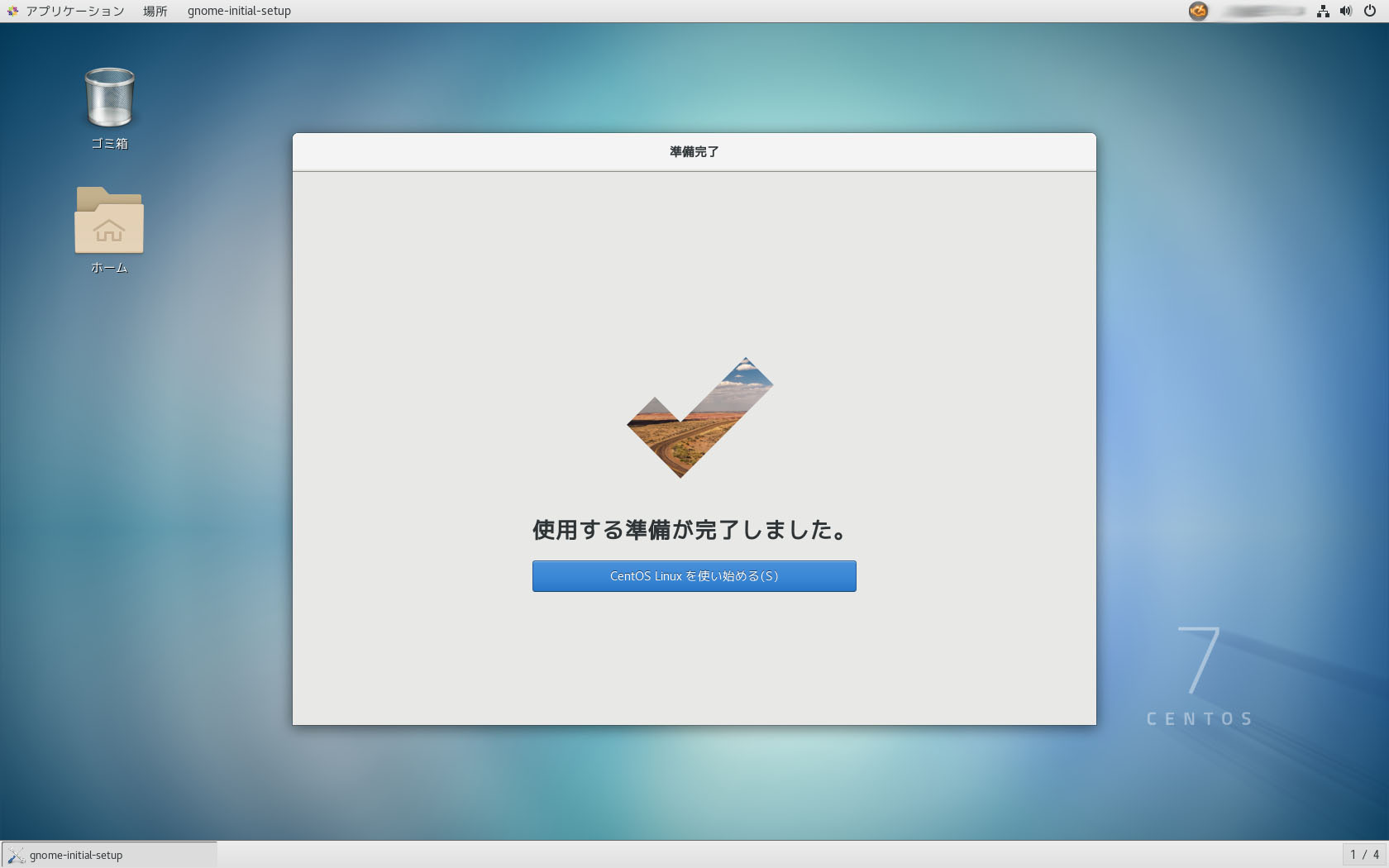Image resolution: width=1389 pixels, height=868 pixels.
Task: Click the landscape checkmark image
Action: 699,417
